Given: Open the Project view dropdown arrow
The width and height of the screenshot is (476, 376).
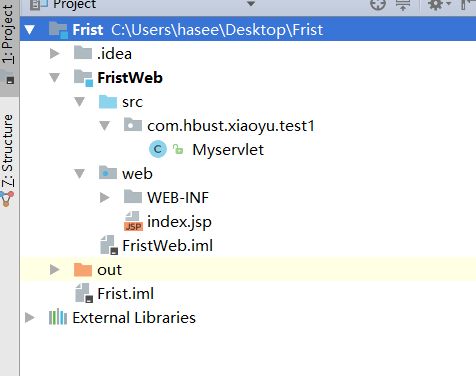Looking at the screenshot, I should tap(251, 4).
